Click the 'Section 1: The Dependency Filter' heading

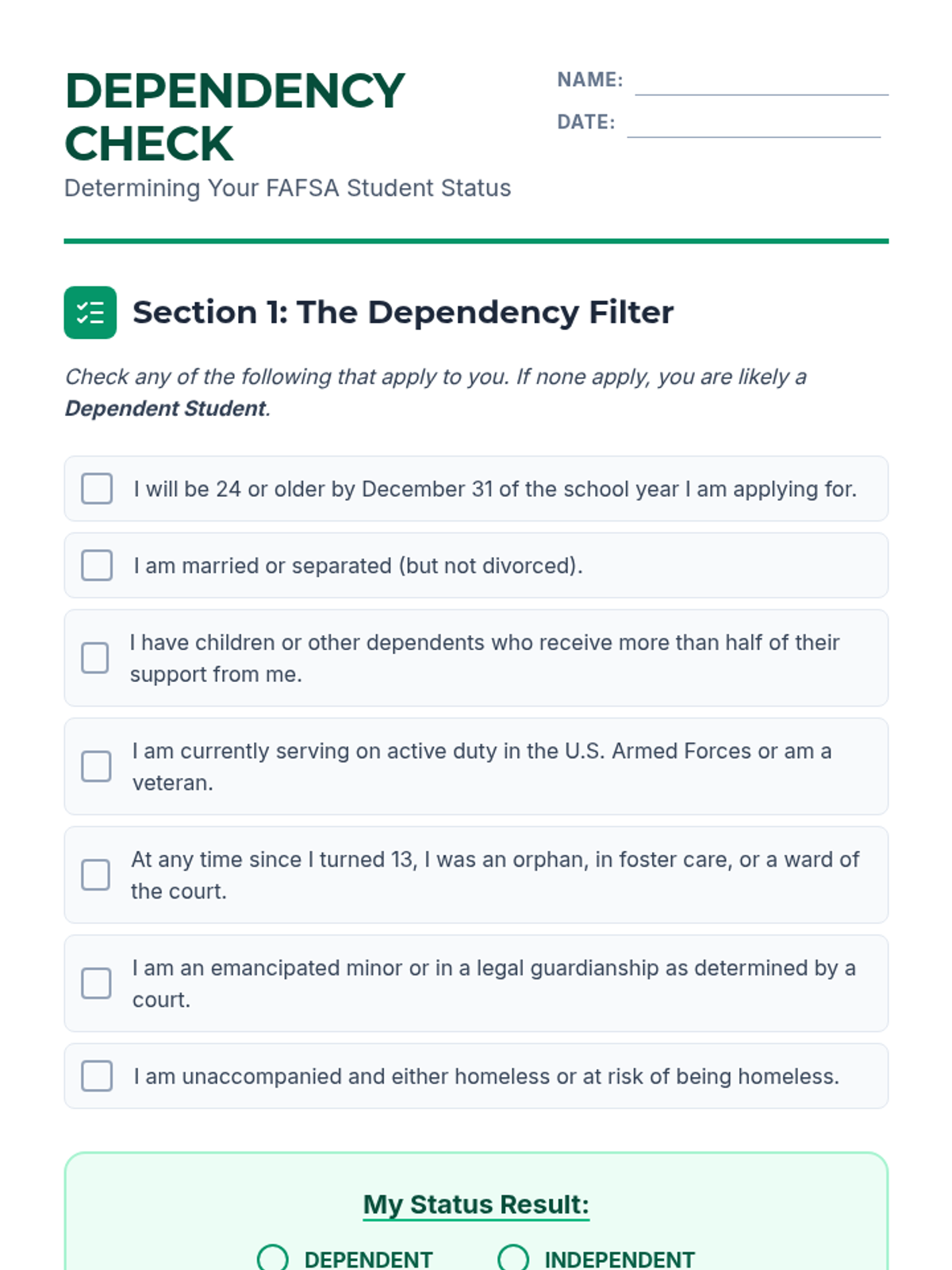pyautogui.click(x=402, y=313)
